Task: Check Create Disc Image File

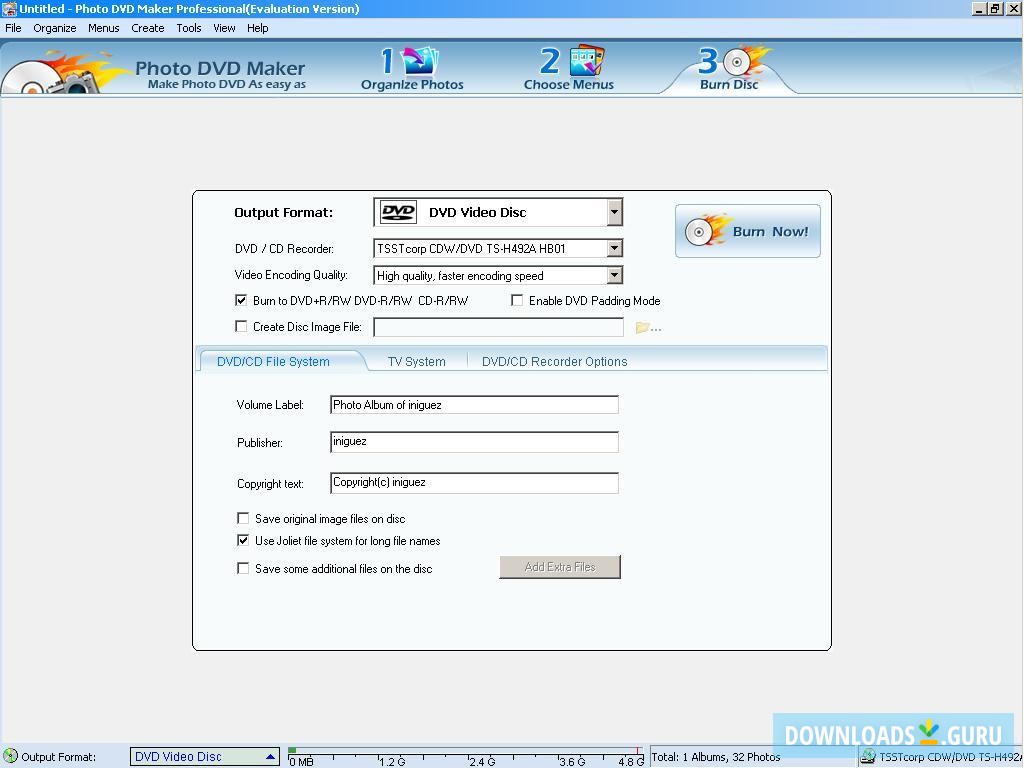Action: (241, 326)
